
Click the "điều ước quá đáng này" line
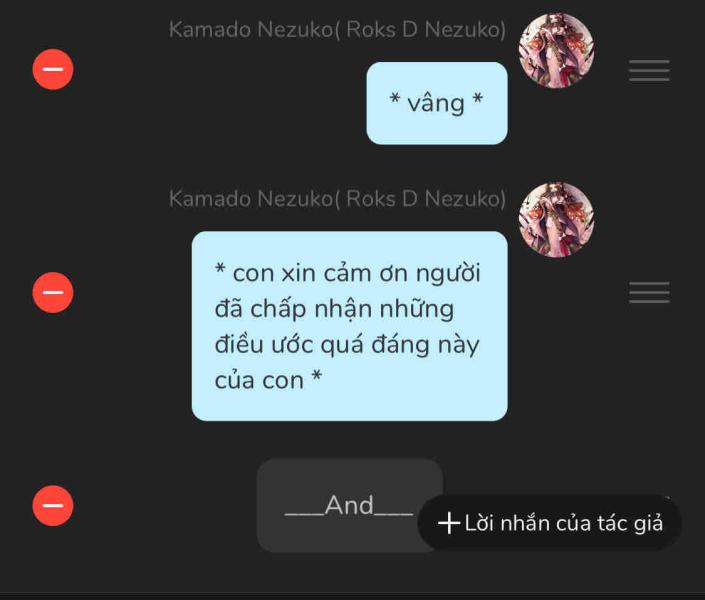pyautogui.click(x=347, y=345)
